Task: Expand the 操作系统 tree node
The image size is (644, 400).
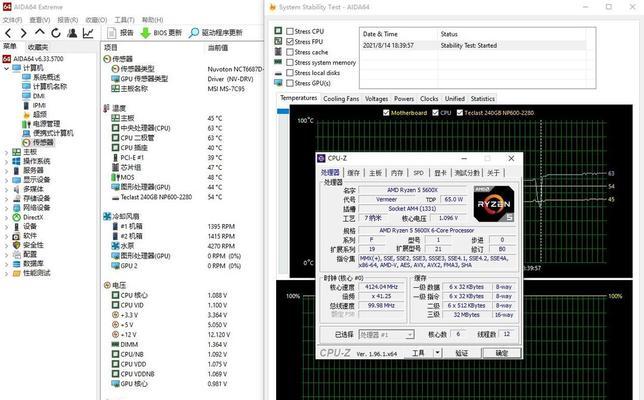Action: tap(6, 161)
